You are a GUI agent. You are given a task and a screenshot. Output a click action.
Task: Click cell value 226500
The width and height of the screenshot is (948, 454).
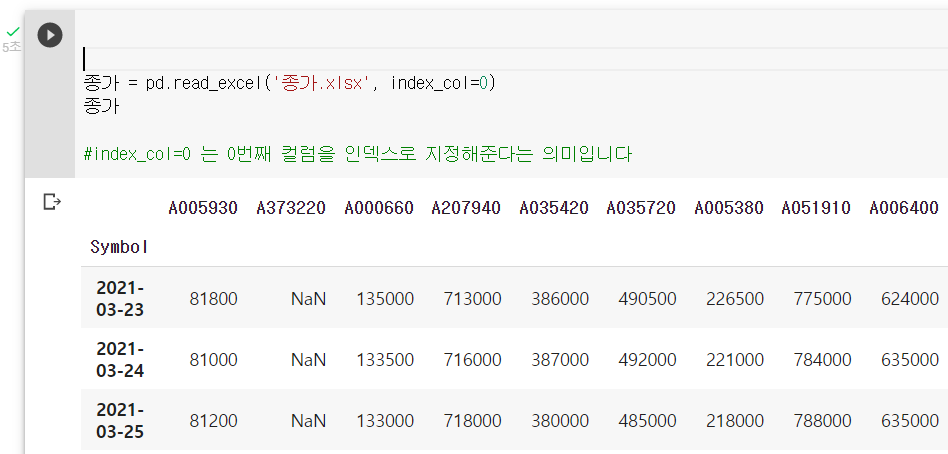click(735, 299)
